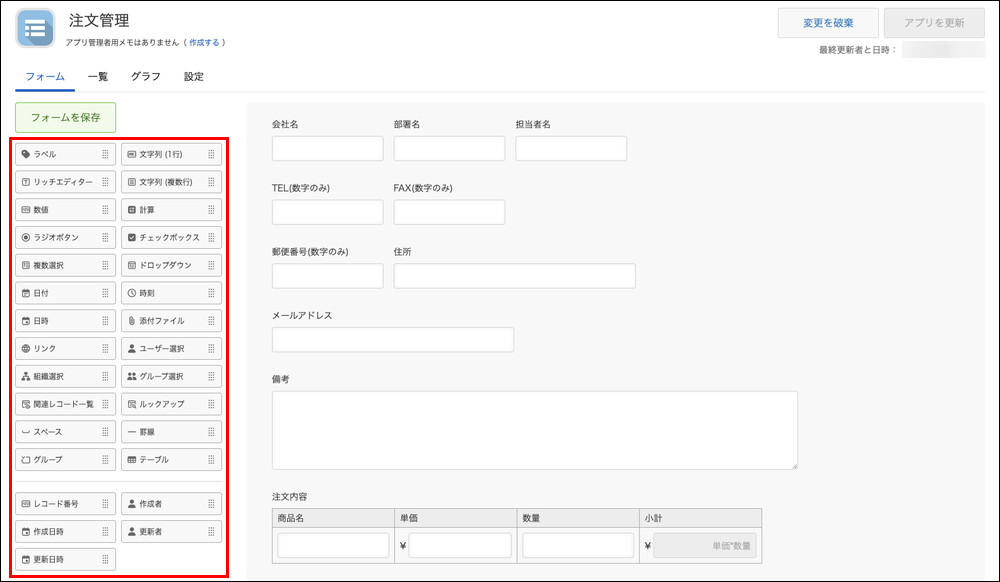The width and height of the screenshot is (1000, 582).
Task: Click the フォームを保存 button
Action: tap(66, 117)
